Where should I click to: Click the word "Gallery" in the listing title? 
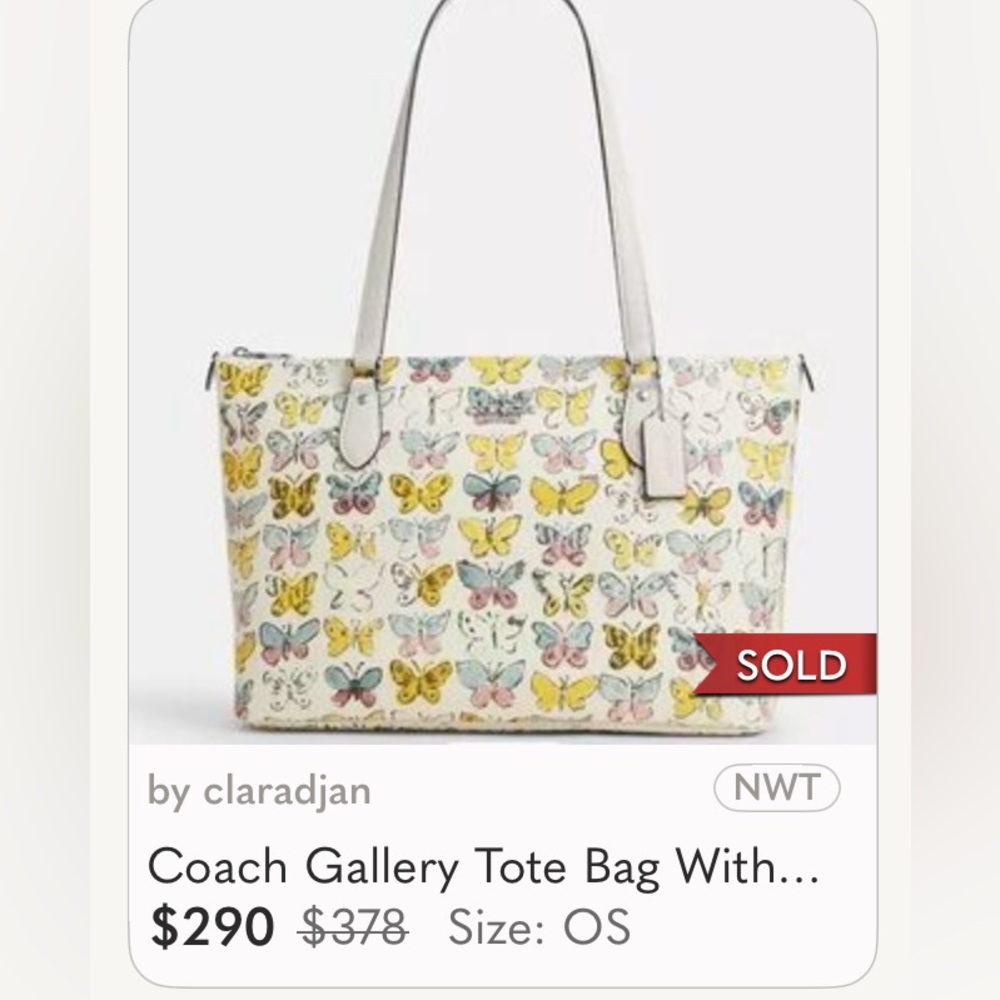click(382, 869)
